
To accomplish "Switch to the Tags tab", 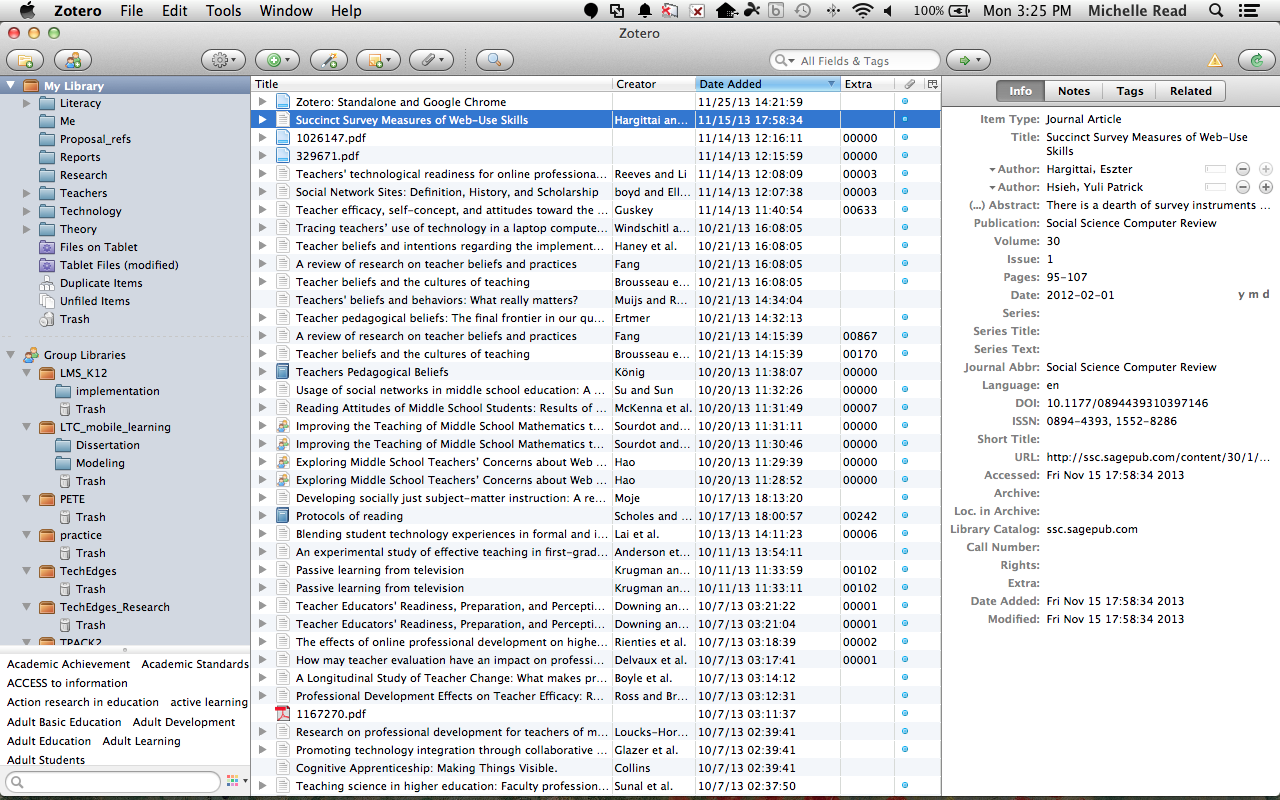I will pos(1130,91).
